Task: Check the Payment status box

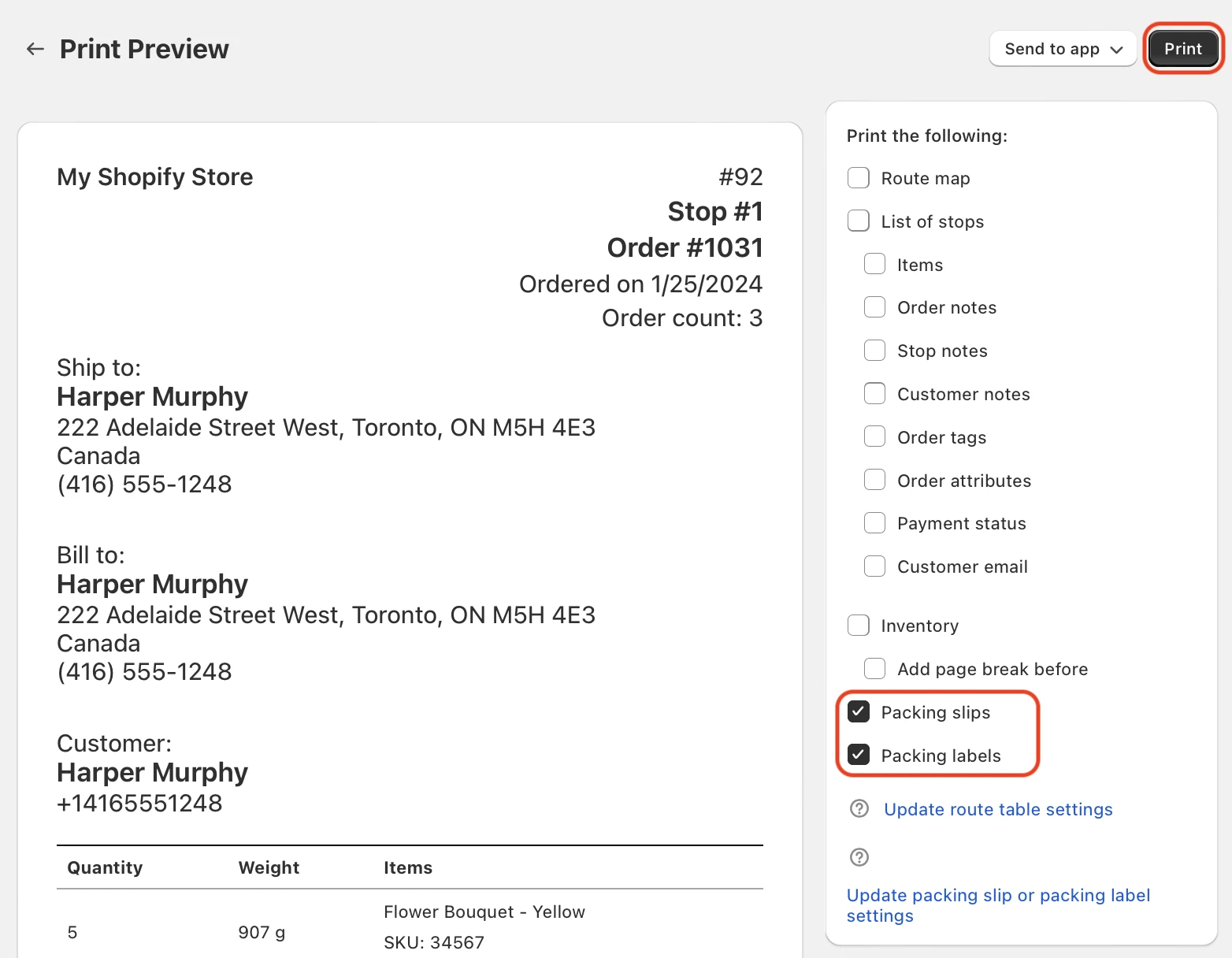Action: [875, 523]
